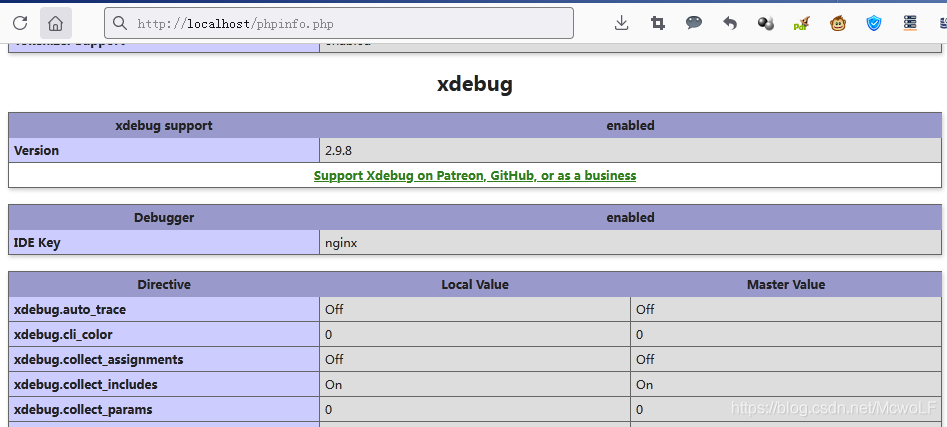The width and height of the screenshot is (947, 427).
Task: Go to the browser home page
Action: pyautogui.click(x=56, y=24)
